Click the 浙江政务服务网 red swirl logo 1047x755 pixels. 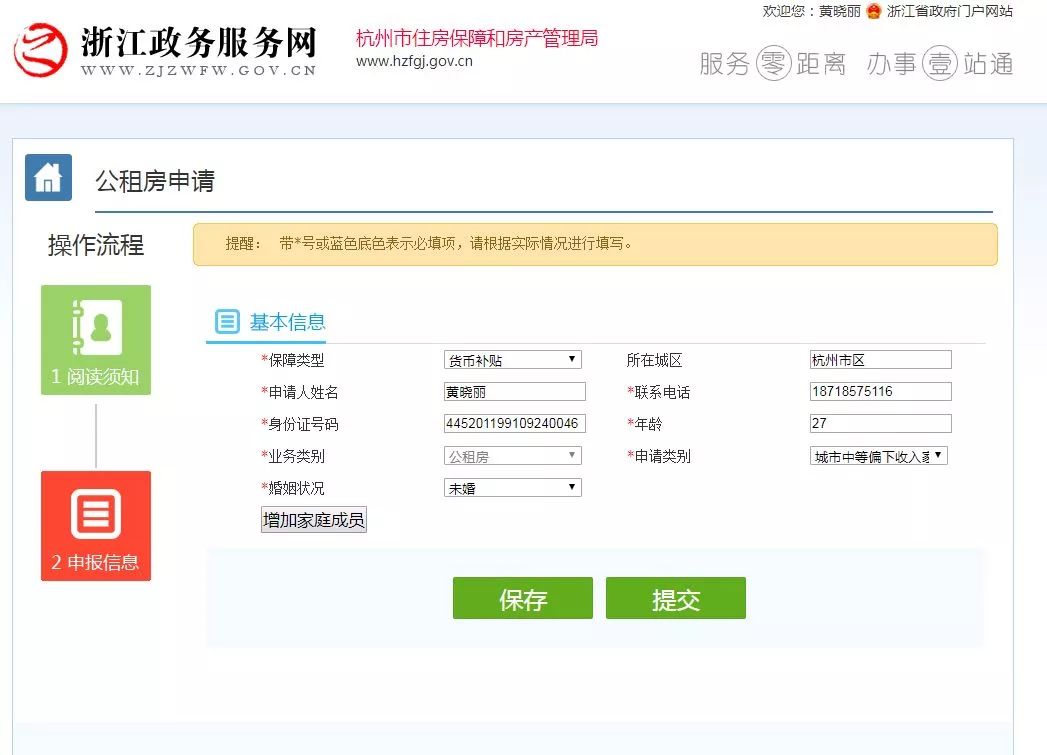[x=40, y=51]
